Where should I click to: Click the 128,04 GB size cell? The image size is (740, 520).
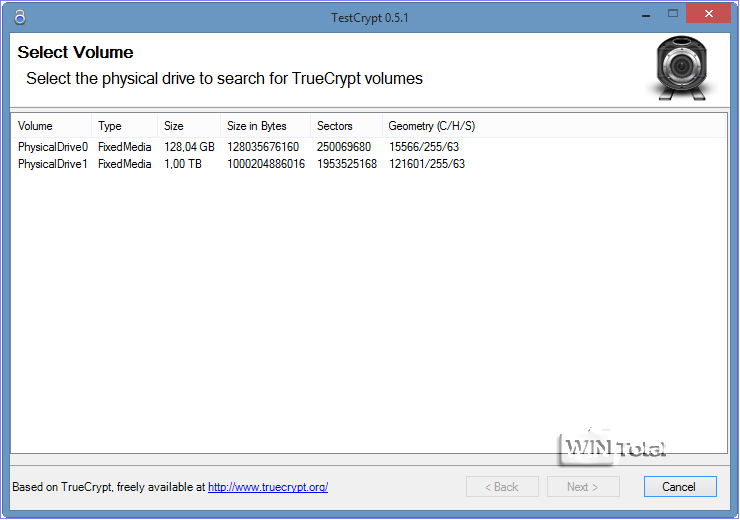tap(189, 147)
